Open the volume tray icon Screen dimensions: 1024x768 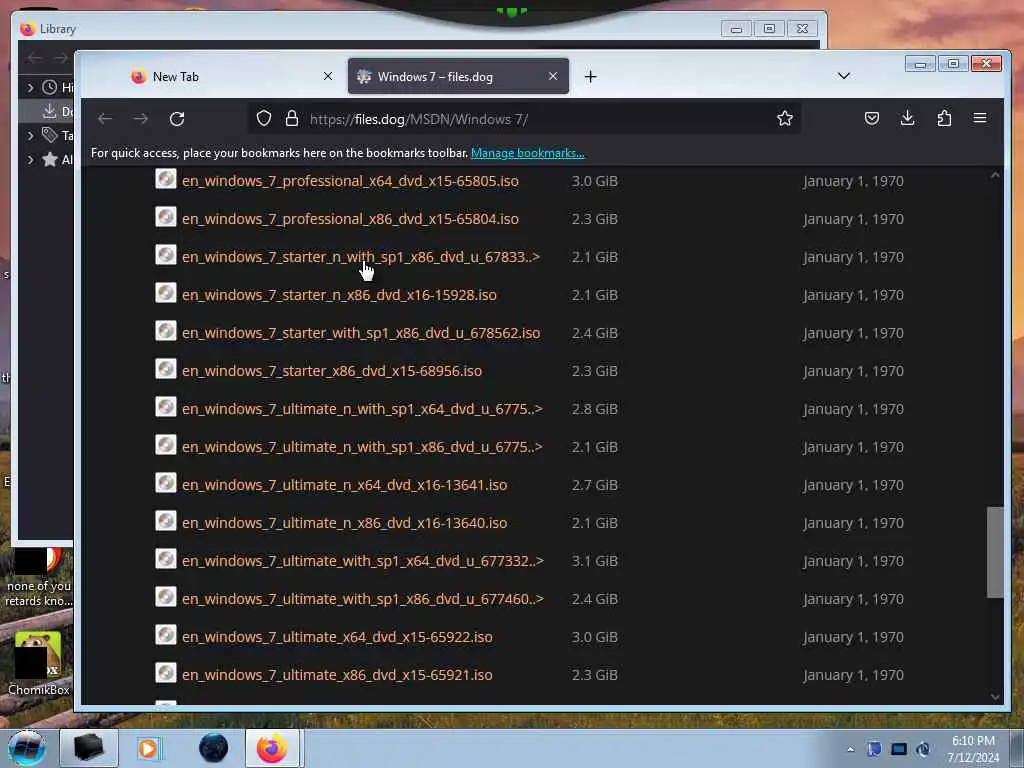point(923,749)
